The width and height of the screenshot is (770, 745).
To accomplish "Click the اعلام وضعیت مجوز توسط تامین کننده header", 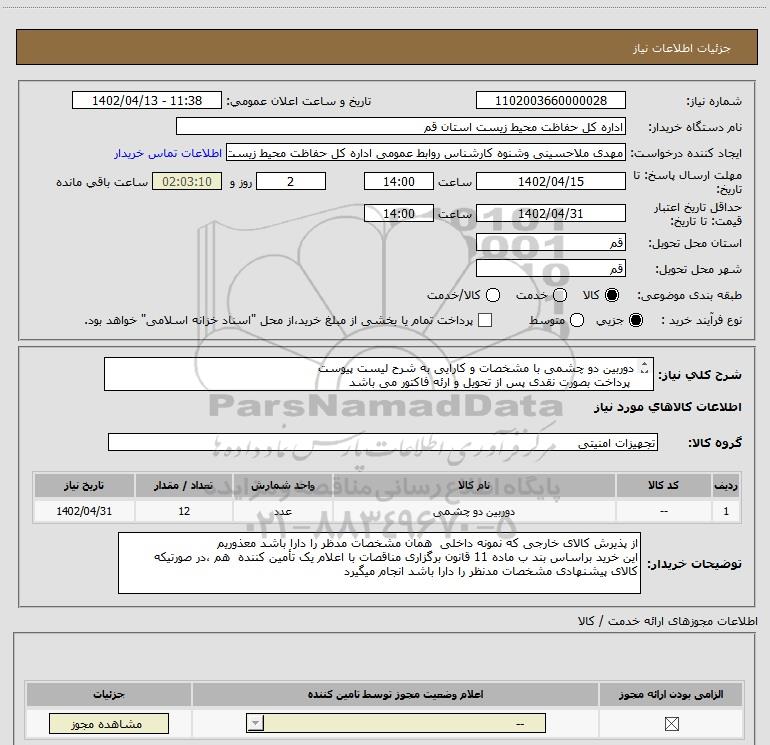I will point(395,694).
